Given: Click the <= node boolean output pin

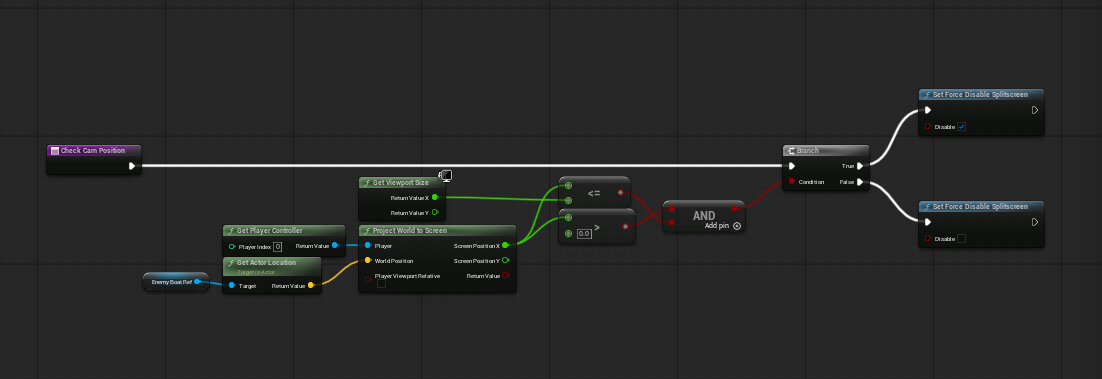Looking at the screenshot, I should (x=620, y=193).
